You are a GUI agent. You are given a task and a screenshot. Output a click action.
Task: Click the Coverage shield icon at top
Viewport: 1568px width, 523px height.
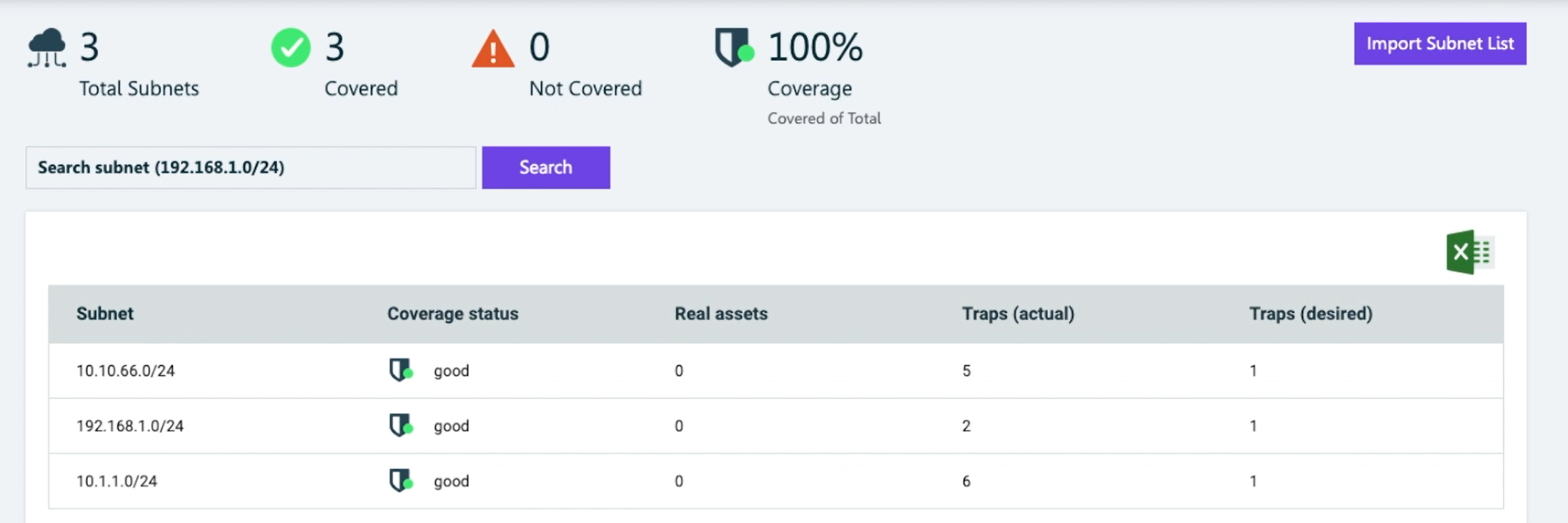(x=734, y=48)
